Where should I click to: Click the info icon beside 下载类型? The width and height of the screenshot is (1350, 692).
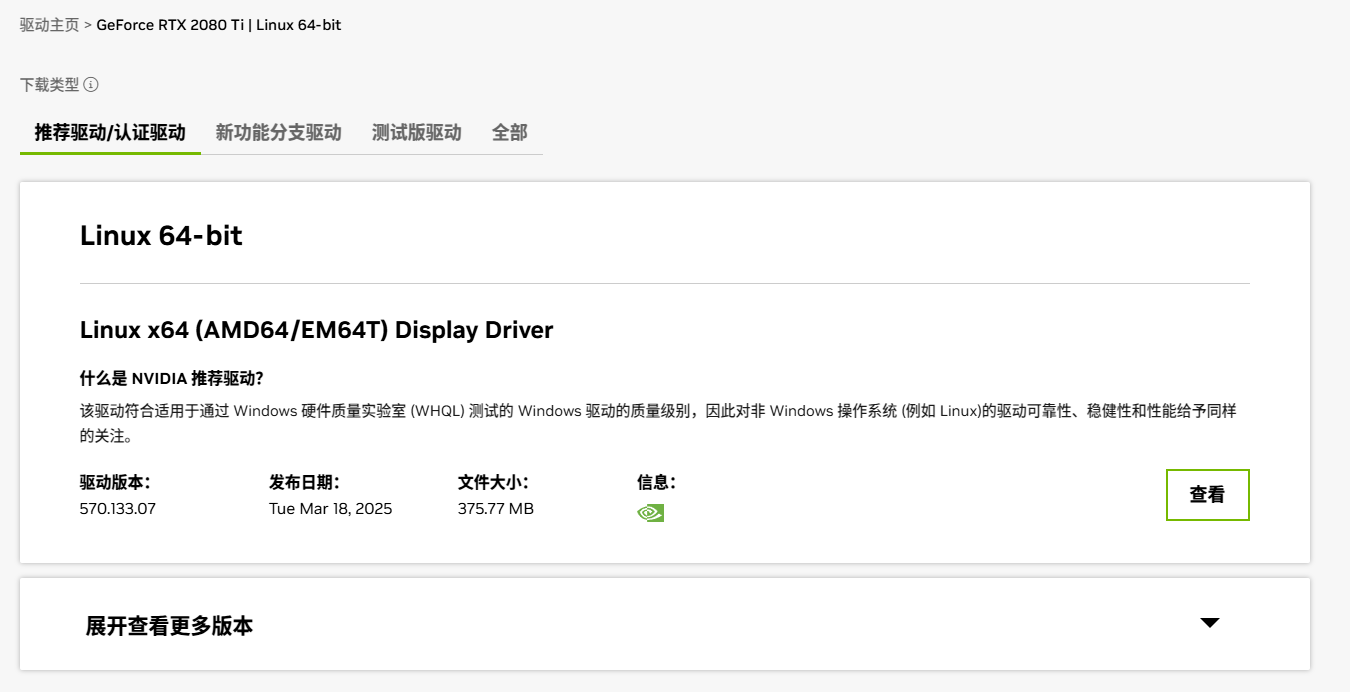pos(91,85)
